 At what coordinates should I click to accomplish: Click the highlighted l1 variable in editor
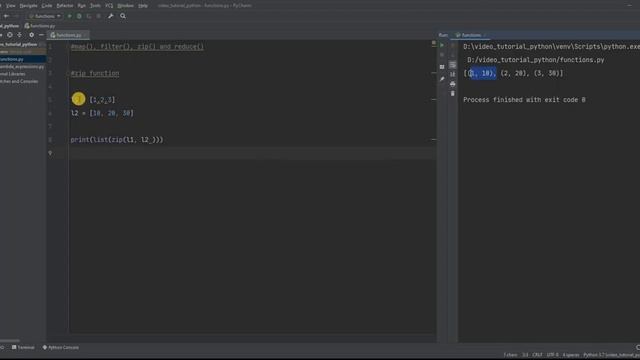[x=78, y=99]
